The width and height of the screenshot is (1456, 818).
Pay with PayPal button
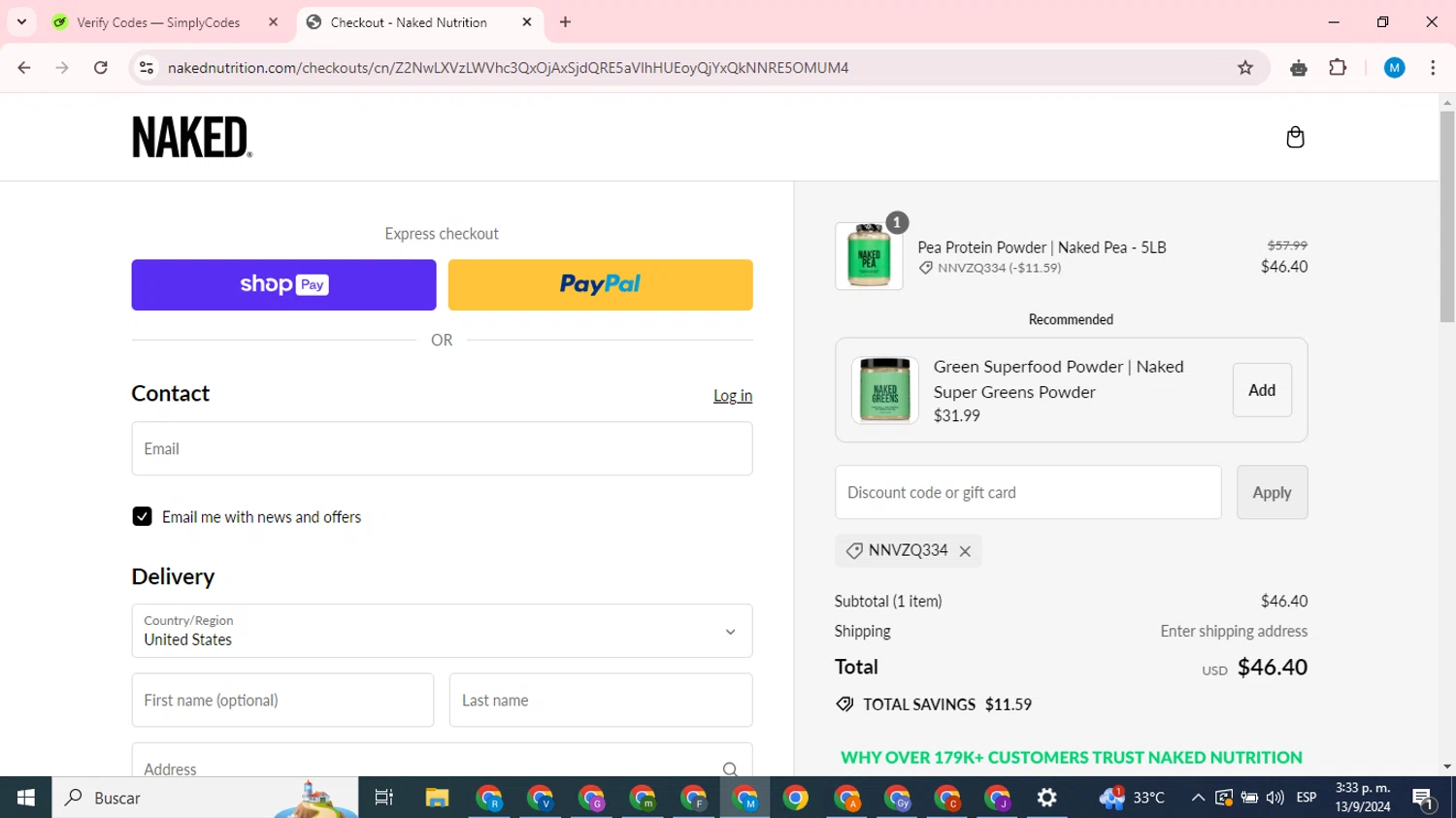click(x=600, y=284)
